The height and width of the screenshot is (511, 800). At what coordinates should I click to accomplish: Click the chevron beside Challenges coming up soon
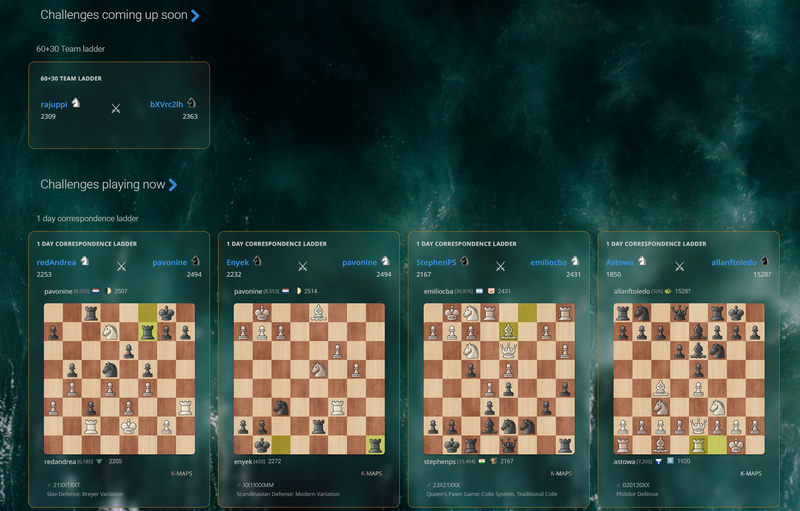(195, 16)
